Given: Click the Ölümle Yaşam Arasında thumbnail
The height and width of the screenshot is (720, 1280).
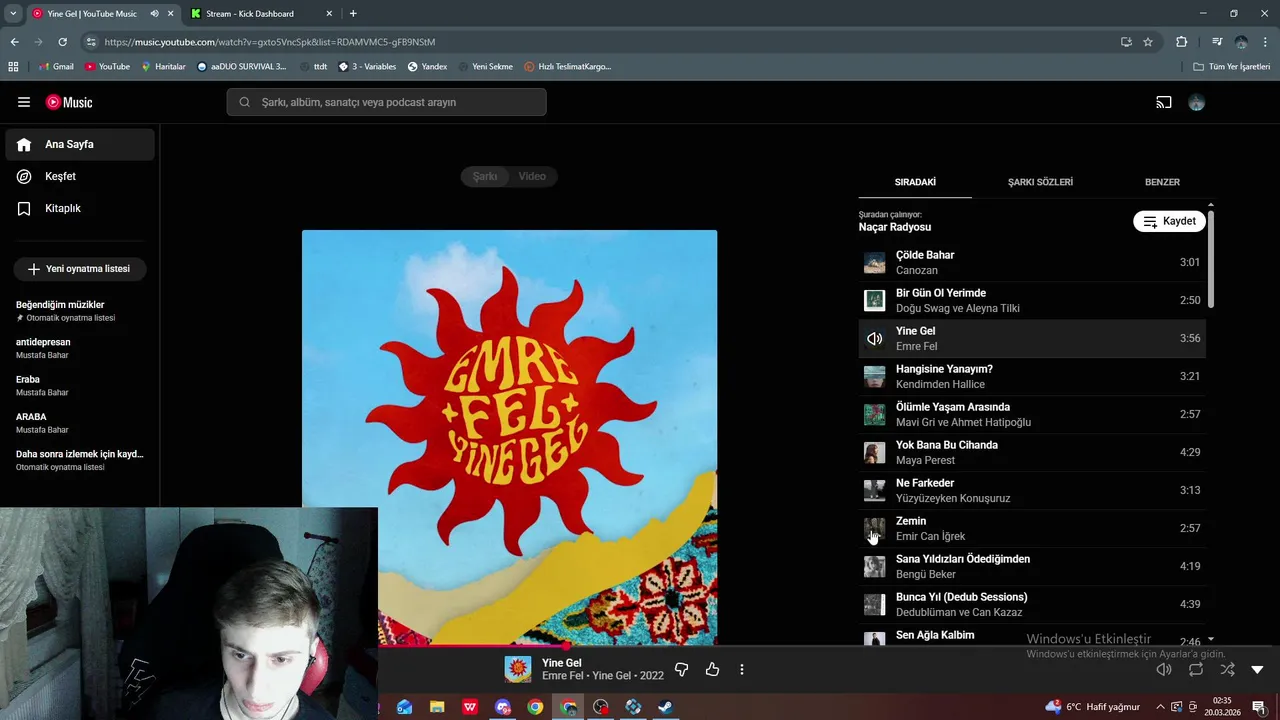Looking at the screenshot, I should [x=875, y=414].
